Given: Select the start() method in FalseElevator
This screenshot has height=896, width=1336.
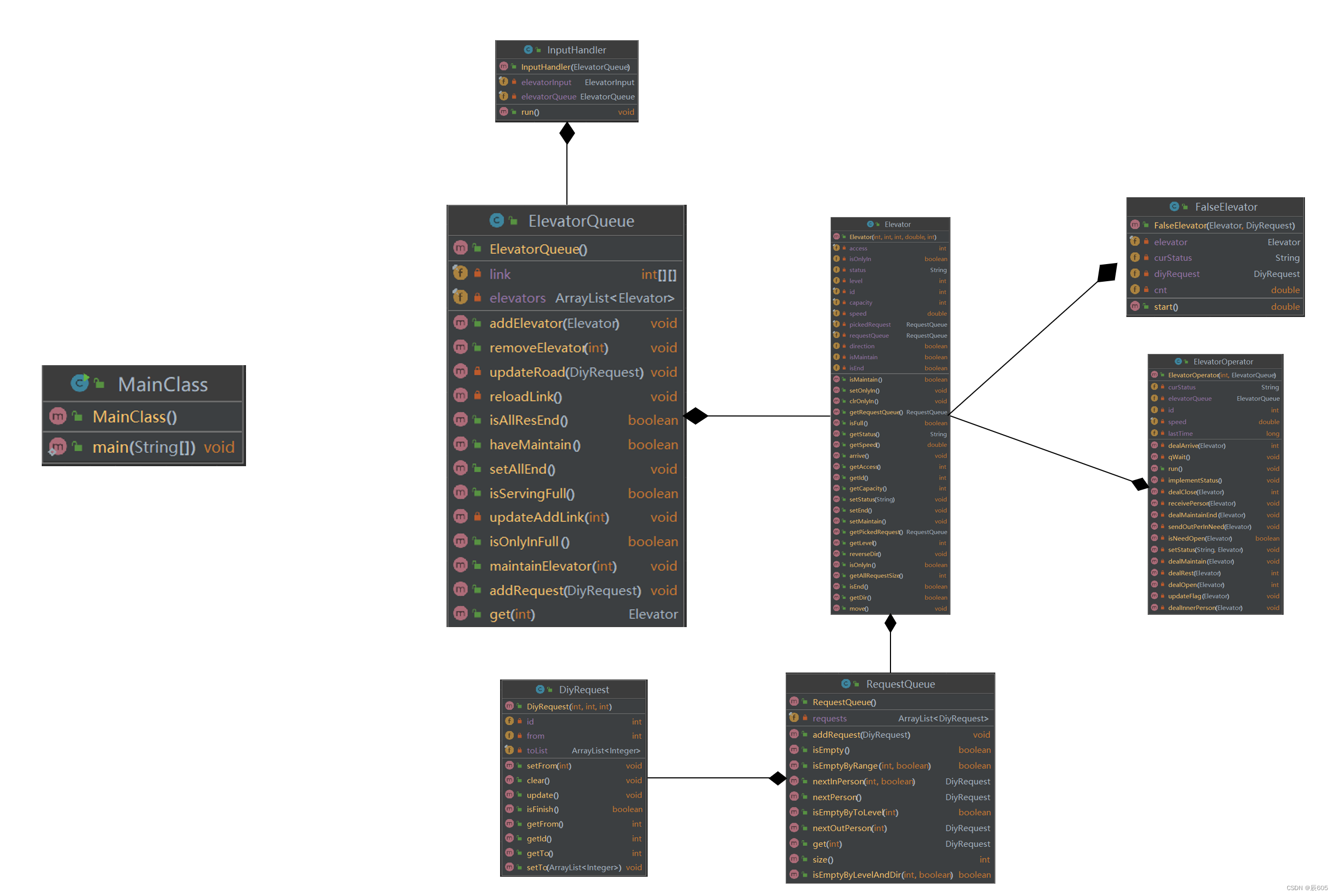Looking at the screenshot, I should [1165, 307].
